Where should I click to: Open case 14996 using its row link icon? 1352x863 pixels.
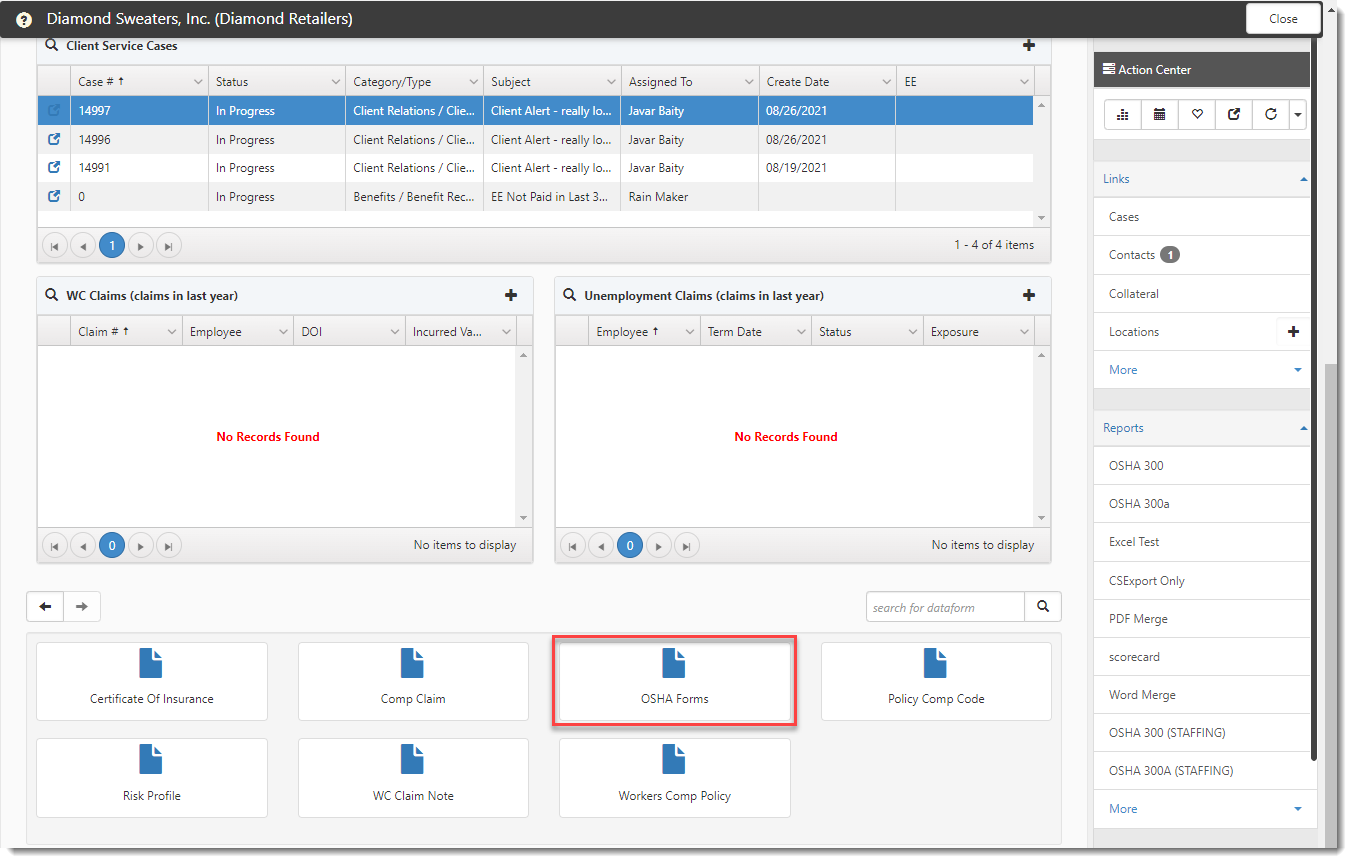coord(54,140)
